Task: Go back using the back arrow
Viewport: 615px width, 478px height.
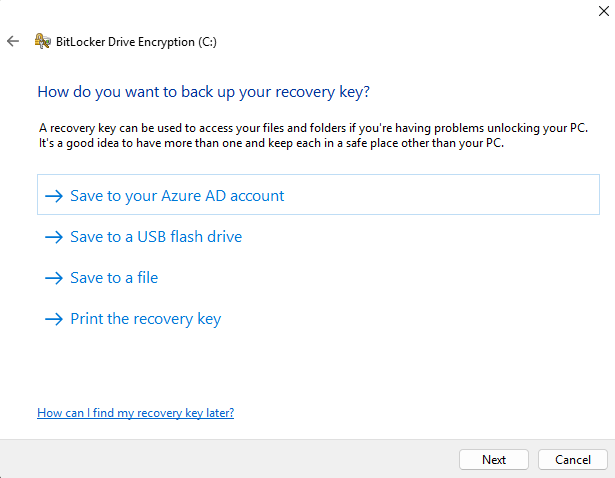Action: (x=13, y=41)
